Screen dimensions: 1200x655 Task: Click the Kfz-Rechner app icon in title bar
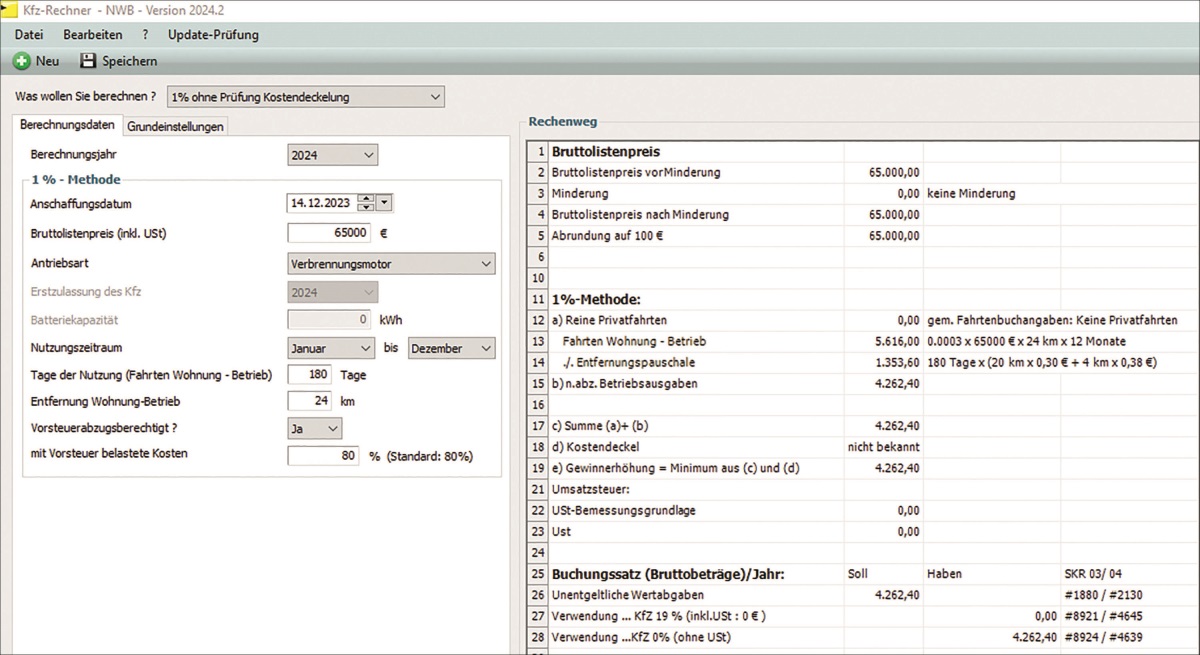(8, 8)
